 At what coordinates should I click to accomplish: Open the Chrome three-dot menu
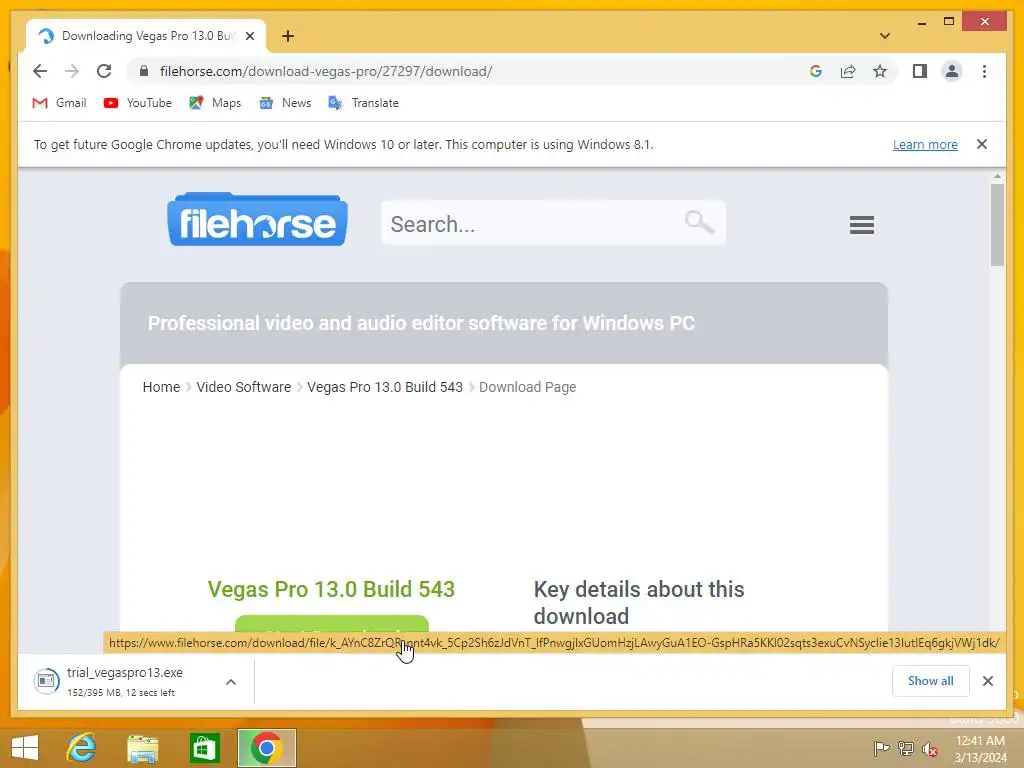pyautogui.click(x=984, y=71)
